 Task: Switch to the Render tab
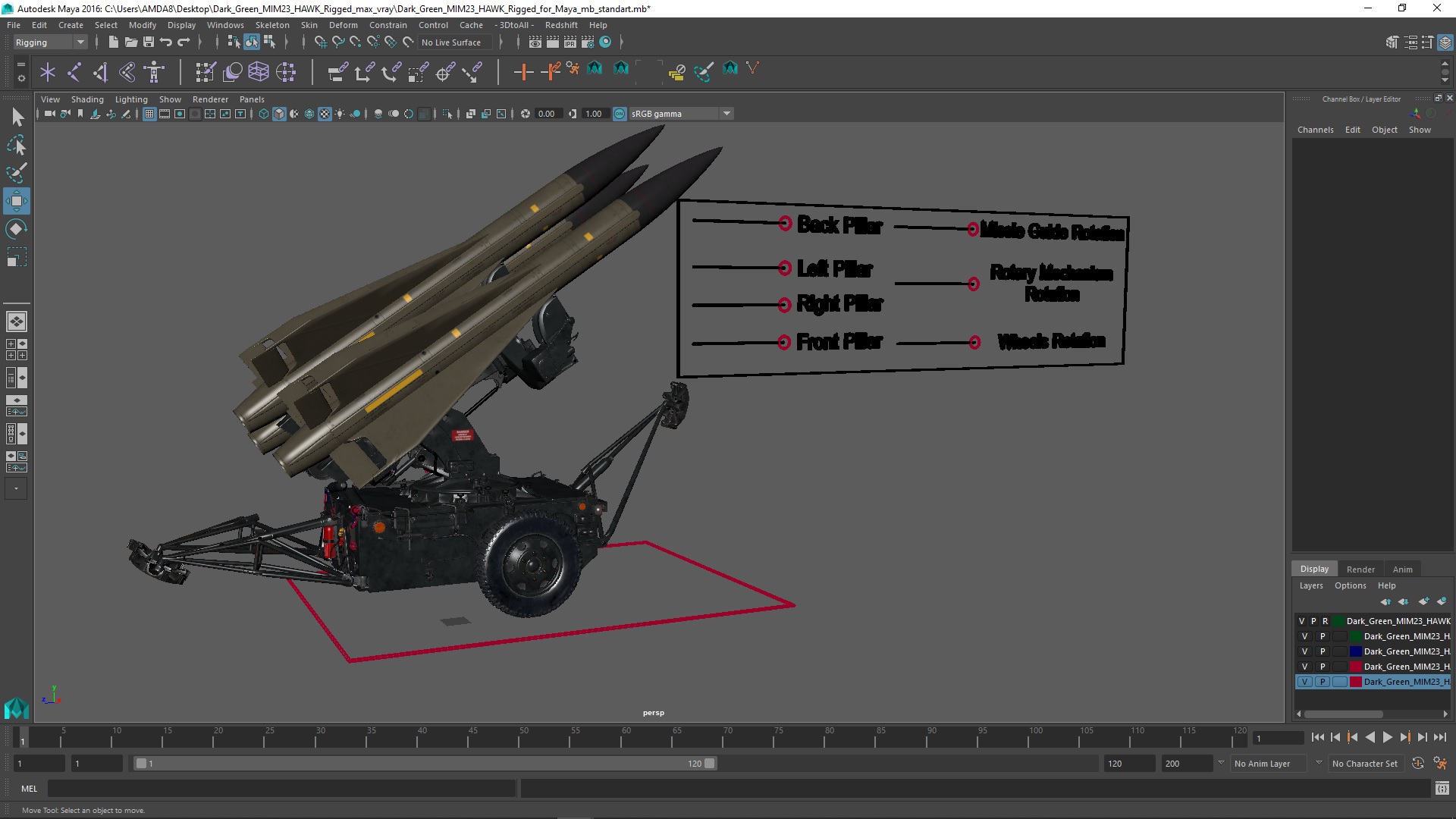(1360, 568)
